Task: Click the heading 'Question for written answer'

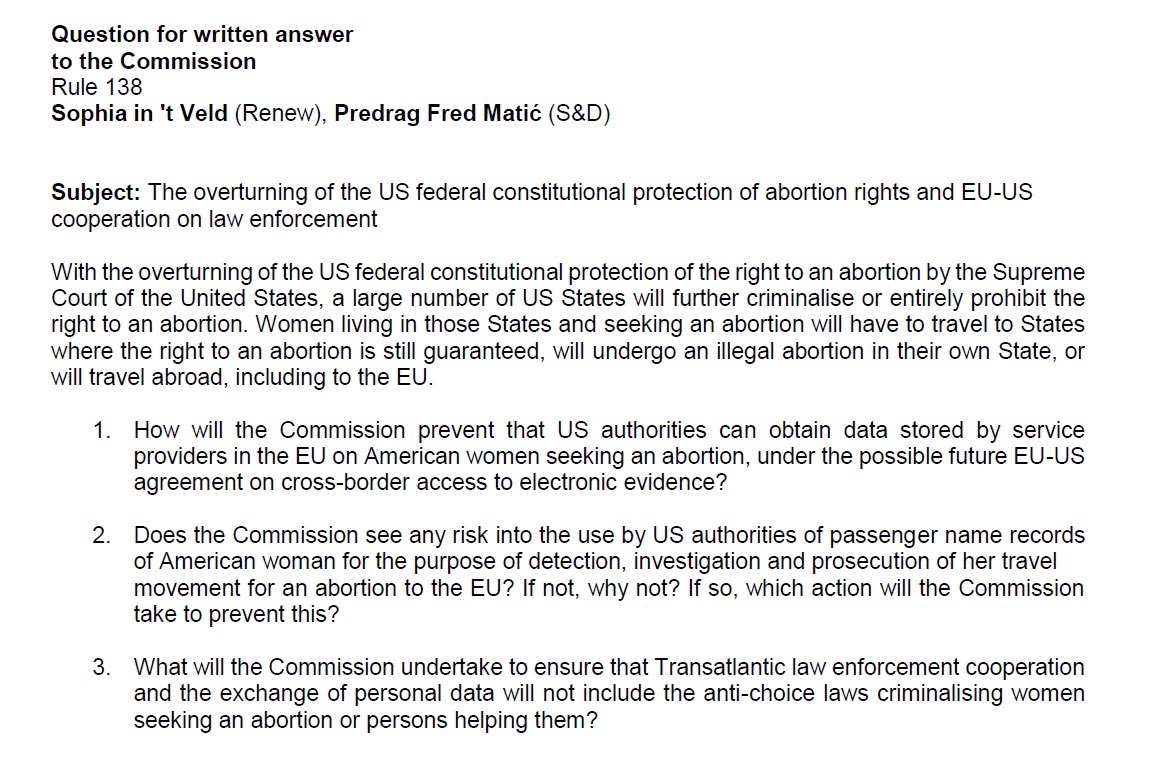Action: 202,34
